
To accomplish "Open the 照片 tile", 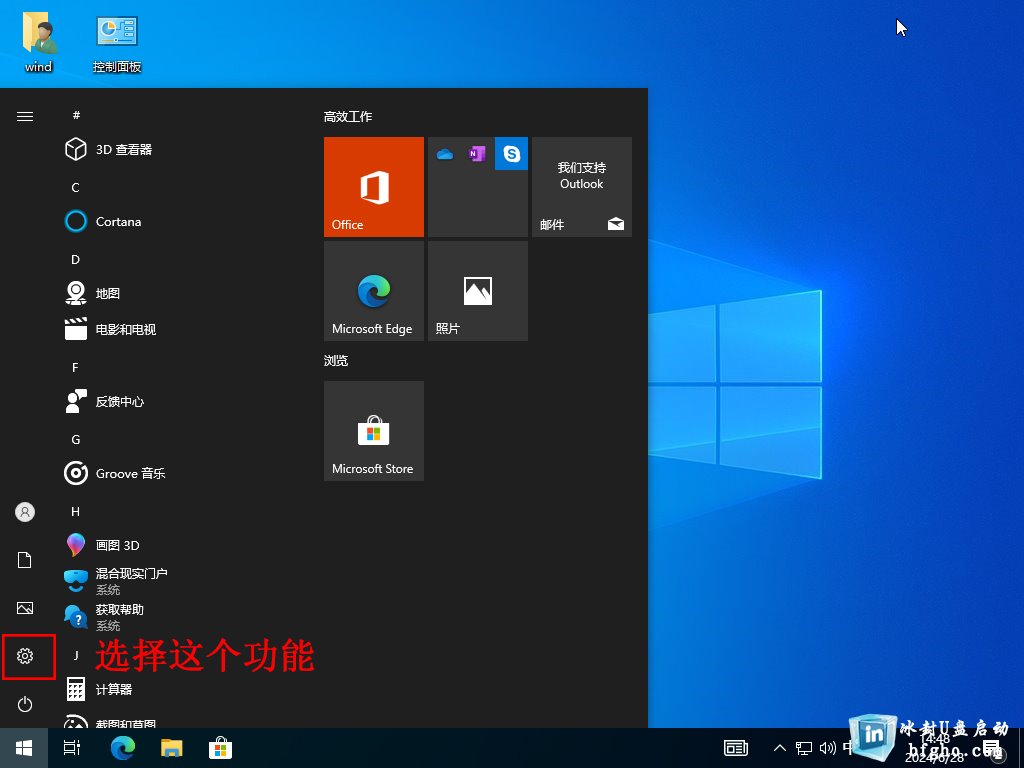I will pyautogui.click(x=477, y=291).
